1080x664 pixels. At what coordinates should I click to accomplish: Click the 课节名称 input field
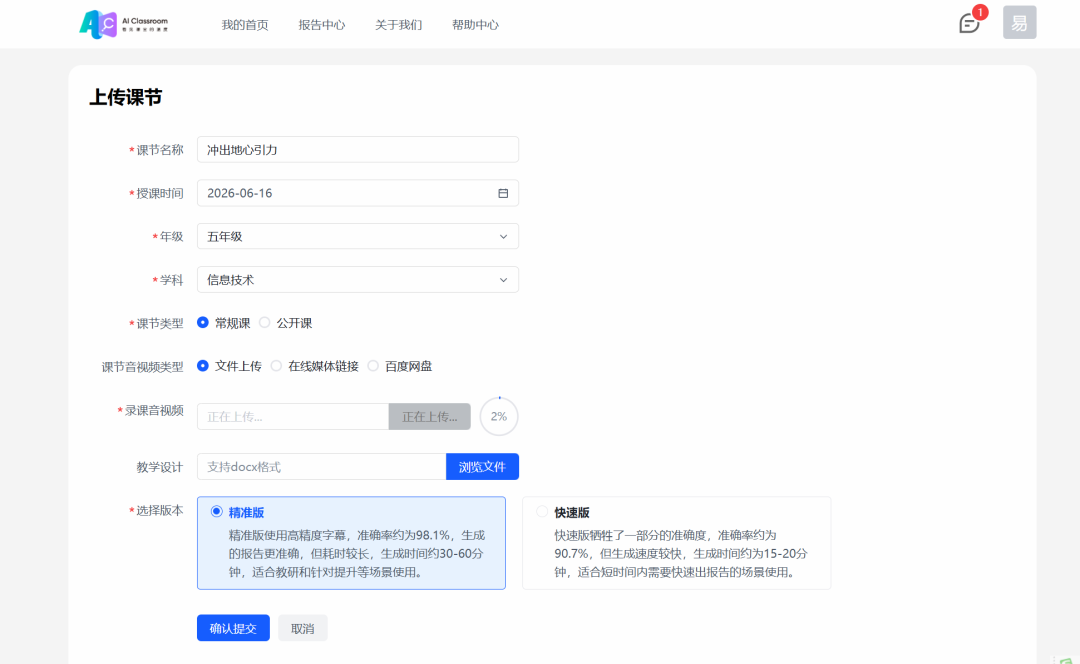pos(357,149)
